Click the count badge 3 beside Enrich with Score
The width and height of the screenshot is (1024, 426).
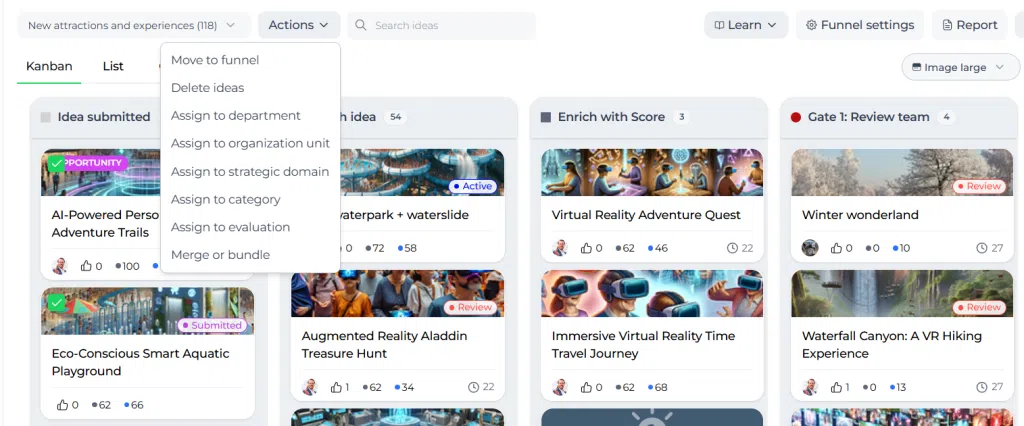tap(681, 118)
